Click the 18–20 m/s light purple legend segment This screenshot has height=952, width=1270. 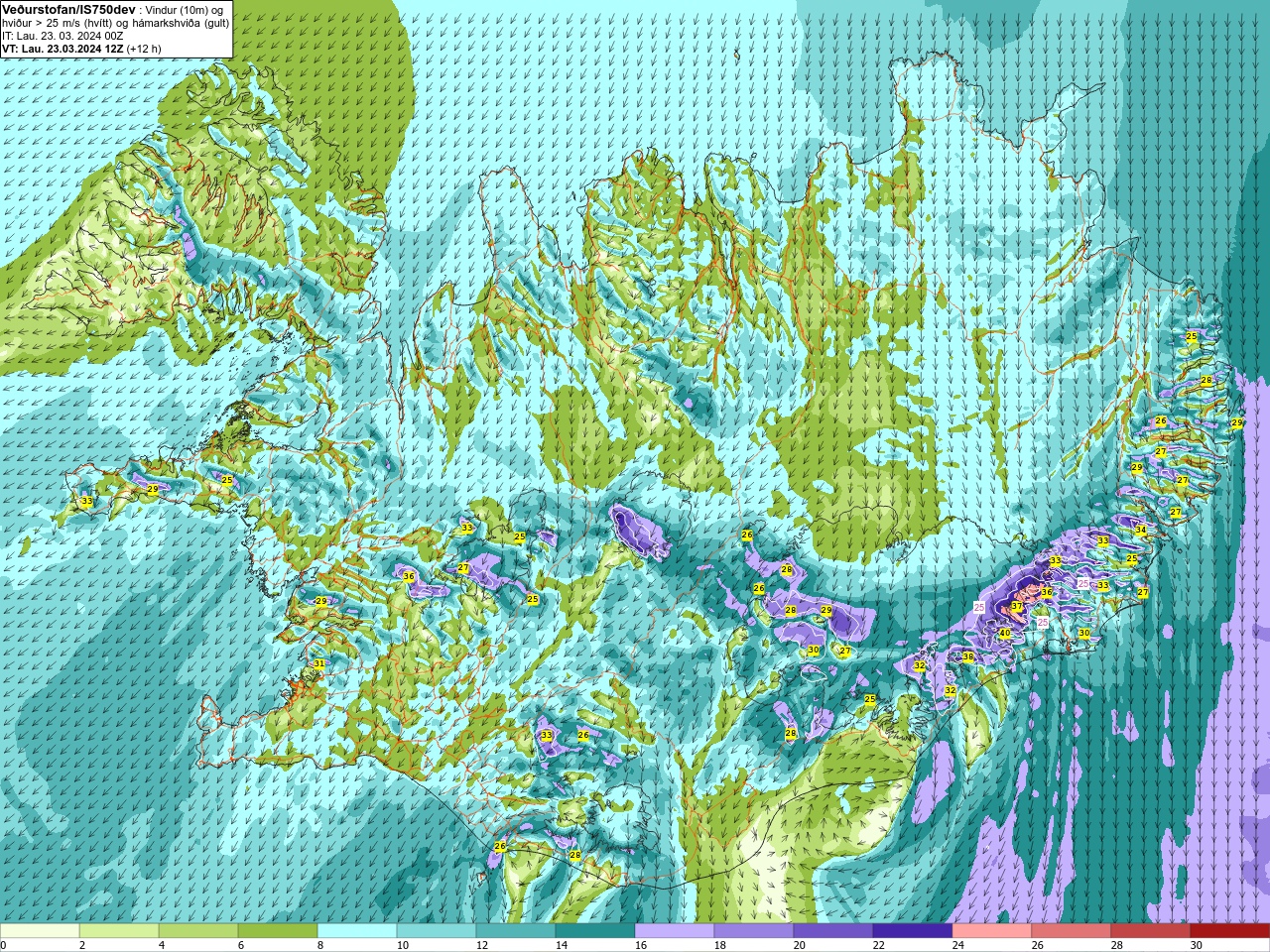pyautogui.click(x=754, y=931)
